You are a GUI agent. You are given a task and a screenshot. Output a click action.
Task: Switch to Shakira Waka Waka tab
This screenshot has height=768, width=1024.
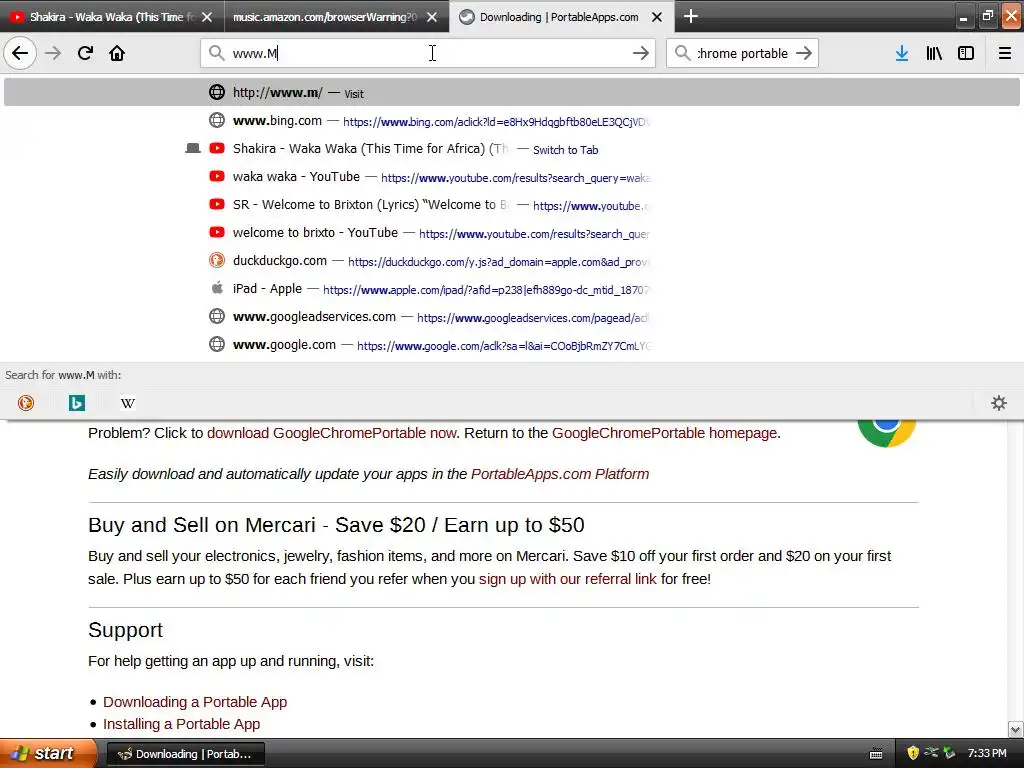(x=112, y=16)
